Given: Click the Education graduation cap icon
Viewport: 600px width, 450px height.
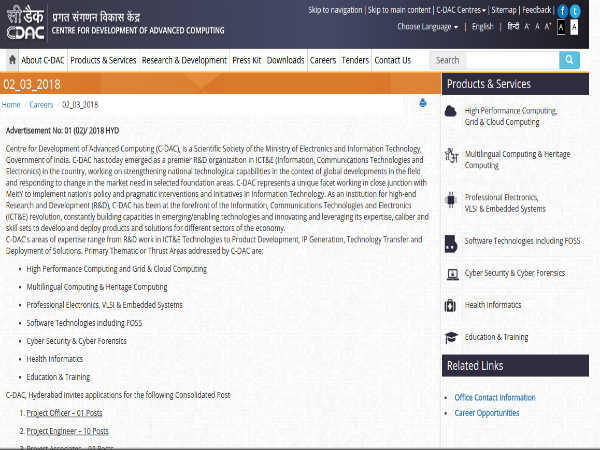Looking at the screenshot, I should coord(451,338).
